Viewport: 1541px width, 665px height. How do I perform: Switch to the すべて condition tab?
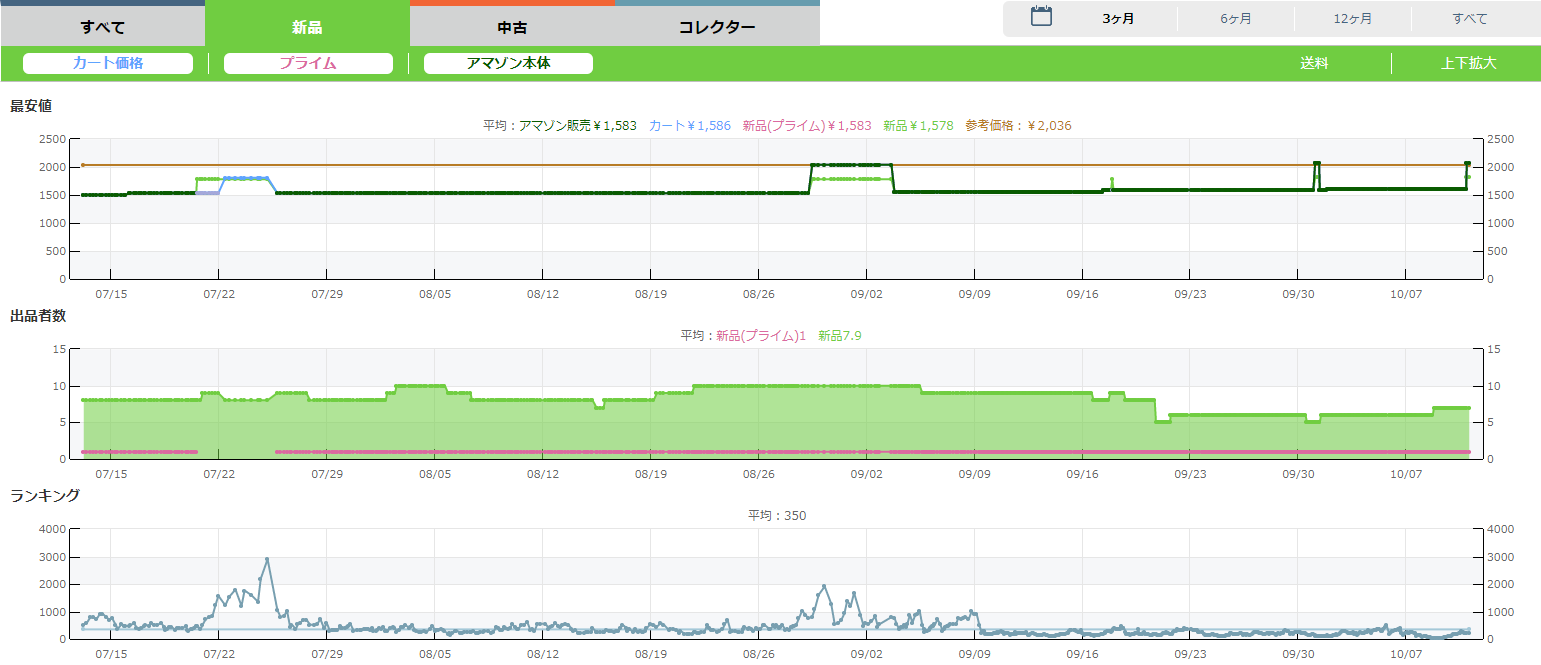tap(102, 27)
